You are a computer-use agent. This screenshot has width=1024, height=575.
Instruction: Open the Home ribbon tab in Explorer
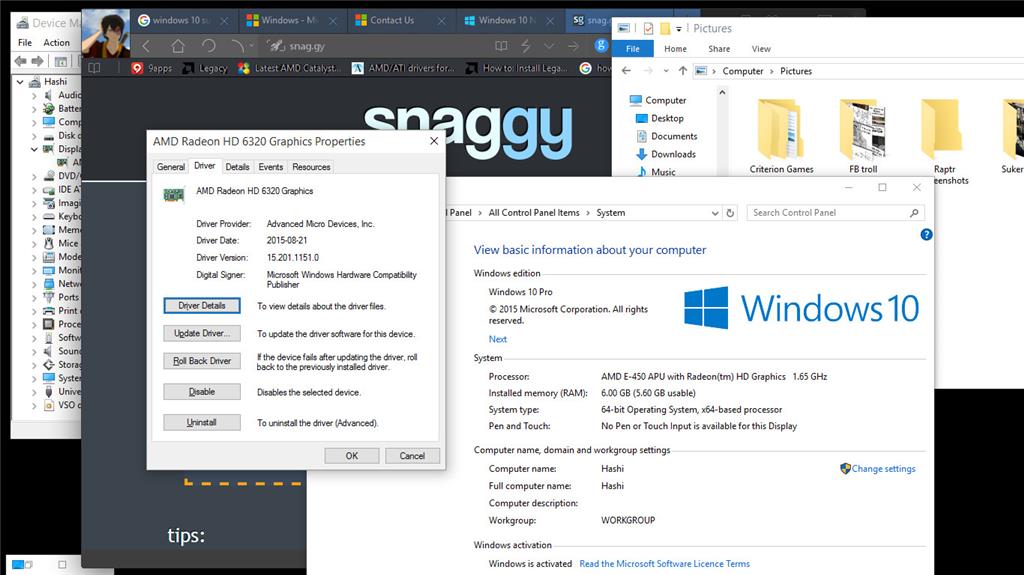(675, 48)
